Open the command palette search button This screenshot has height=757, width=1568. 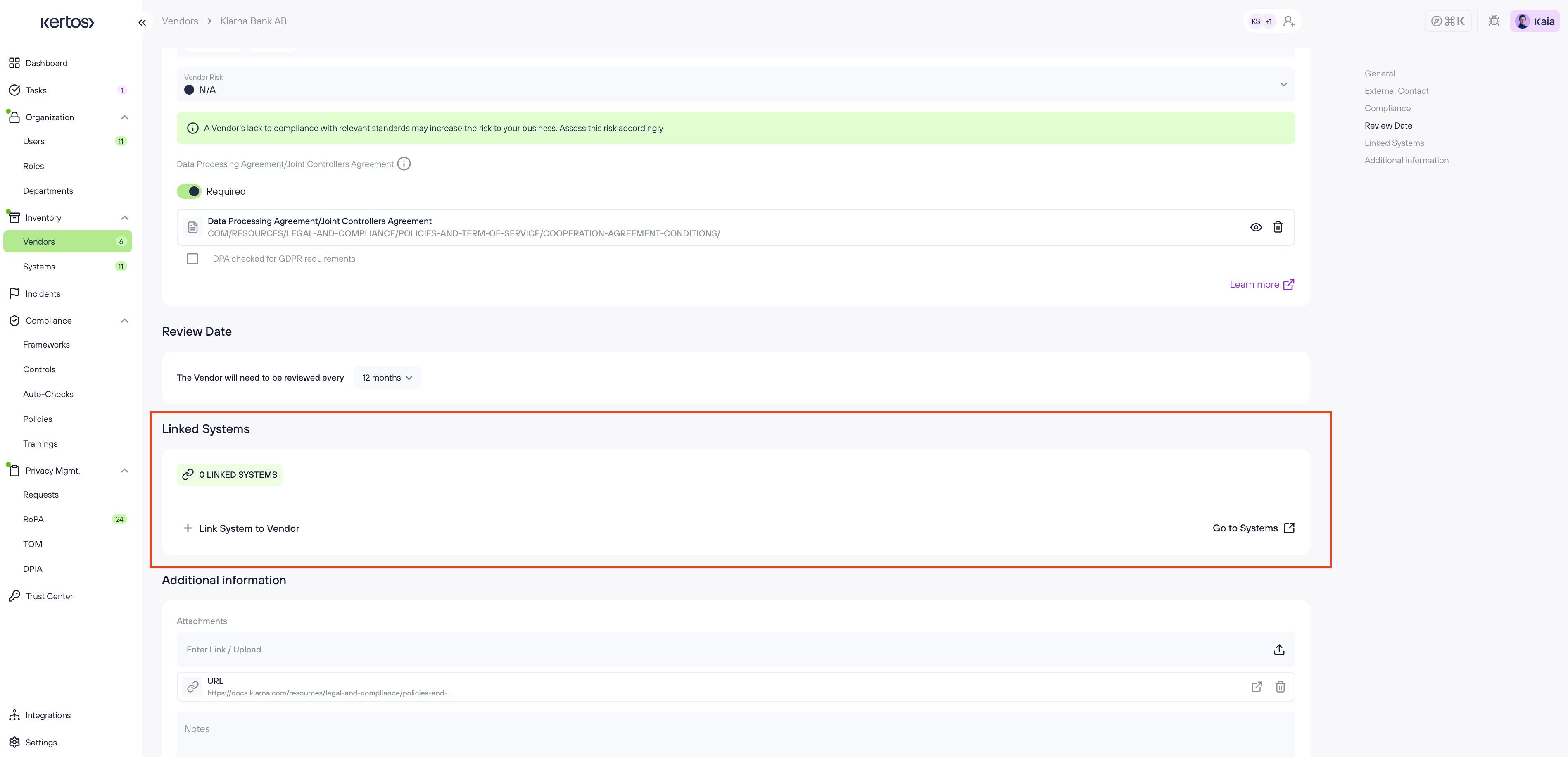coord(1447,21)
